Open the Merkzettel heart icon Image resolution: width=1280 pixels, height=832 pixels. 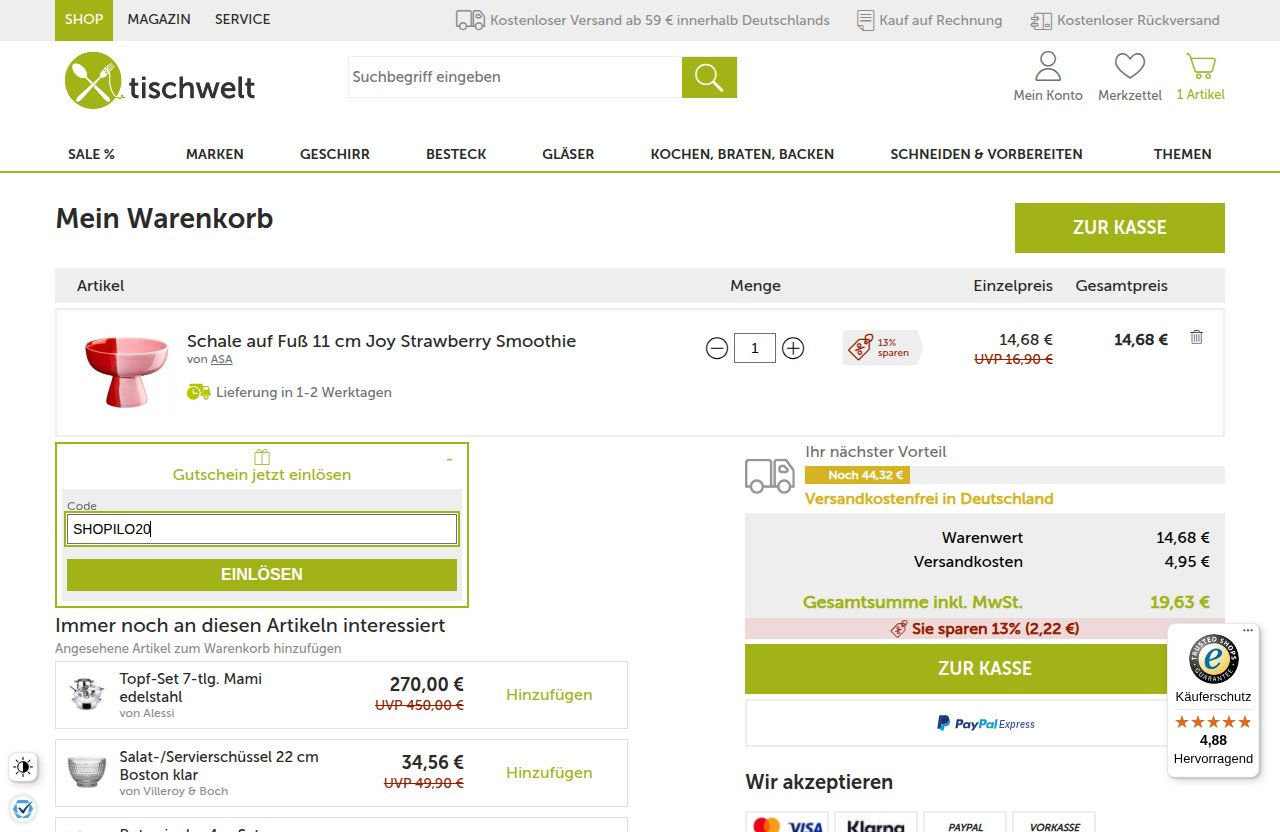[x=1130, y=66]
